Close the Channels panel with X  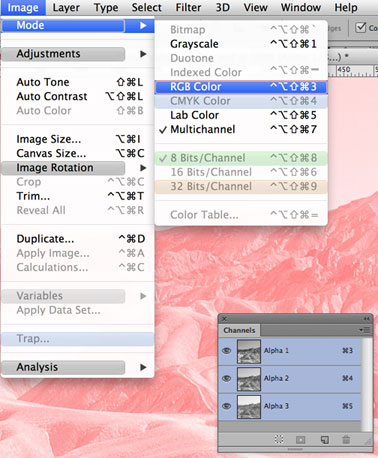pos(224,319)
